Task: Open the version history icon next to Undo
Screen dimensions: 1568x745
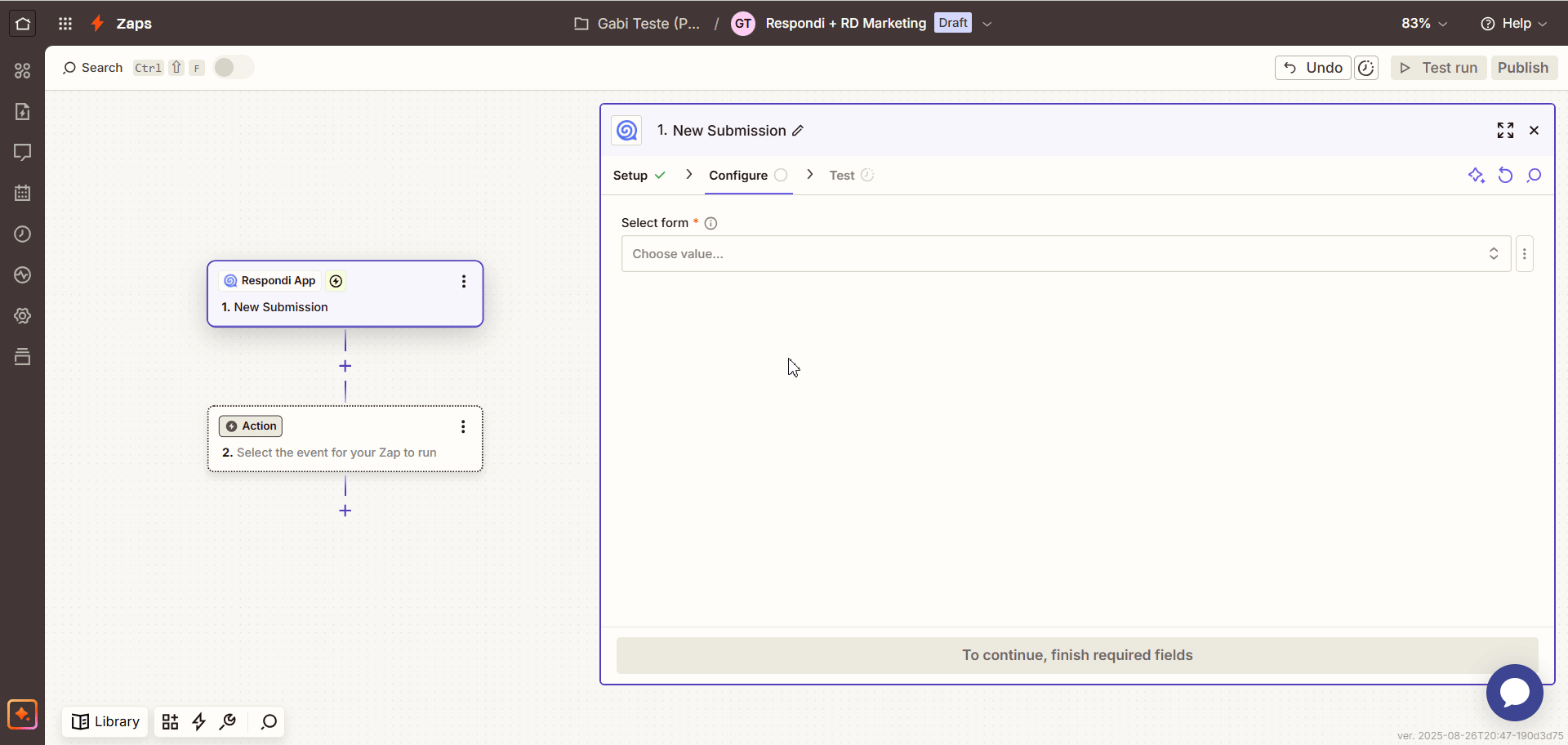Action: click(x=1366, y=68)
